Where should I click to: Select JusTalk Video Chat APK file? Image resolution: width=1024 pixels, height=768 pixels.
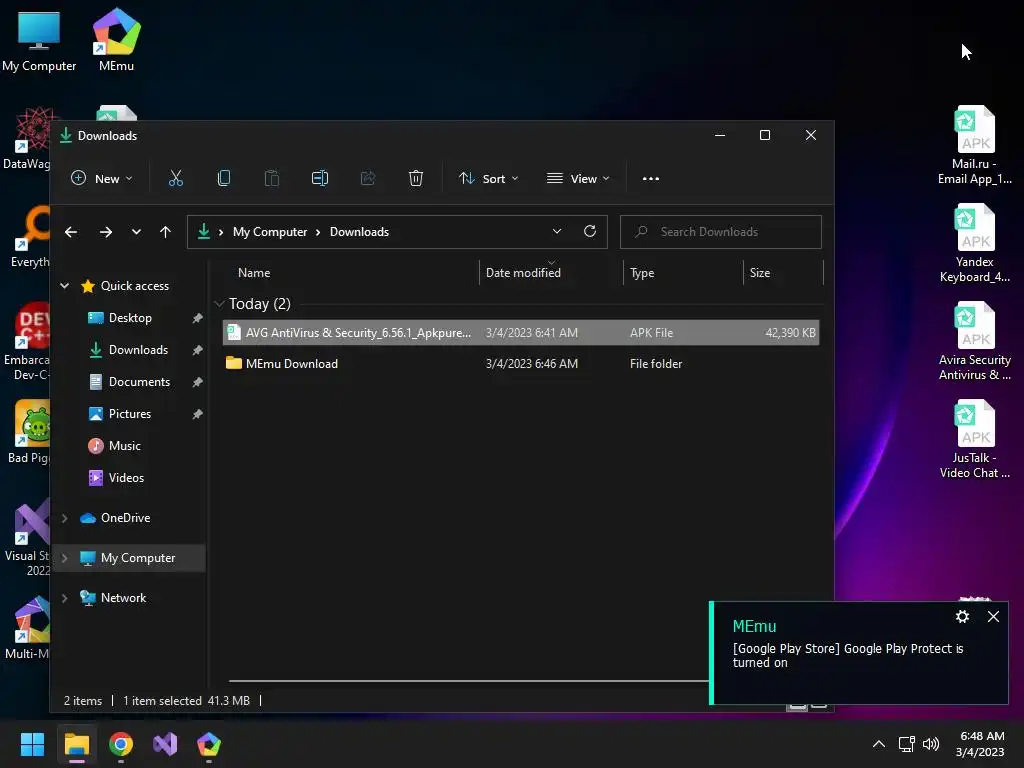974,439
